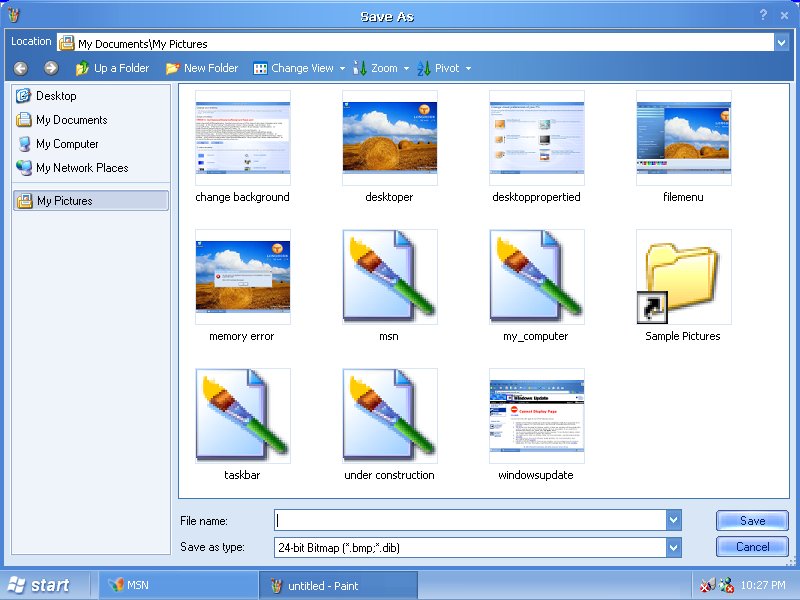Select the Sample Pictures folder shortcut
This screenshot has width=800, height=600.
coord(683,277)
